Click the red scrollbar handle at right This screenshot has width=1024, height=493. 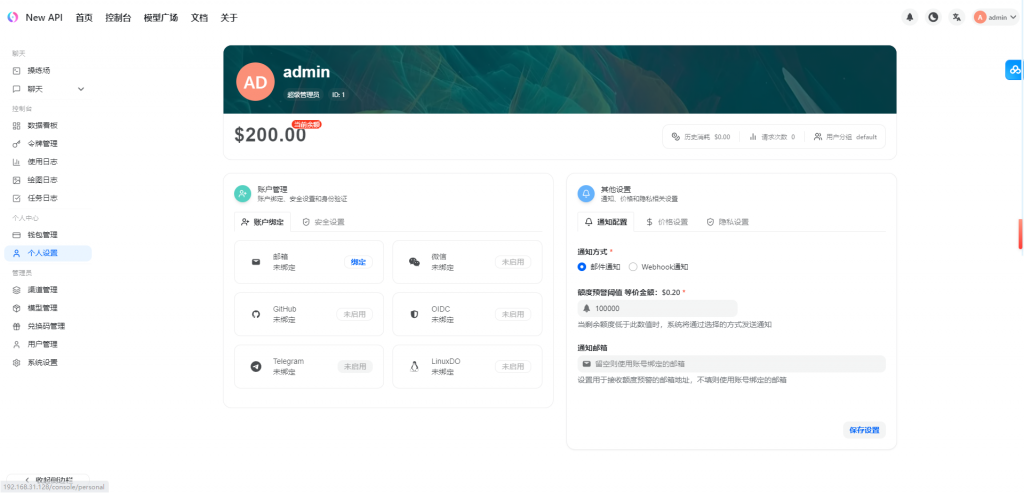coord(1021,234)
